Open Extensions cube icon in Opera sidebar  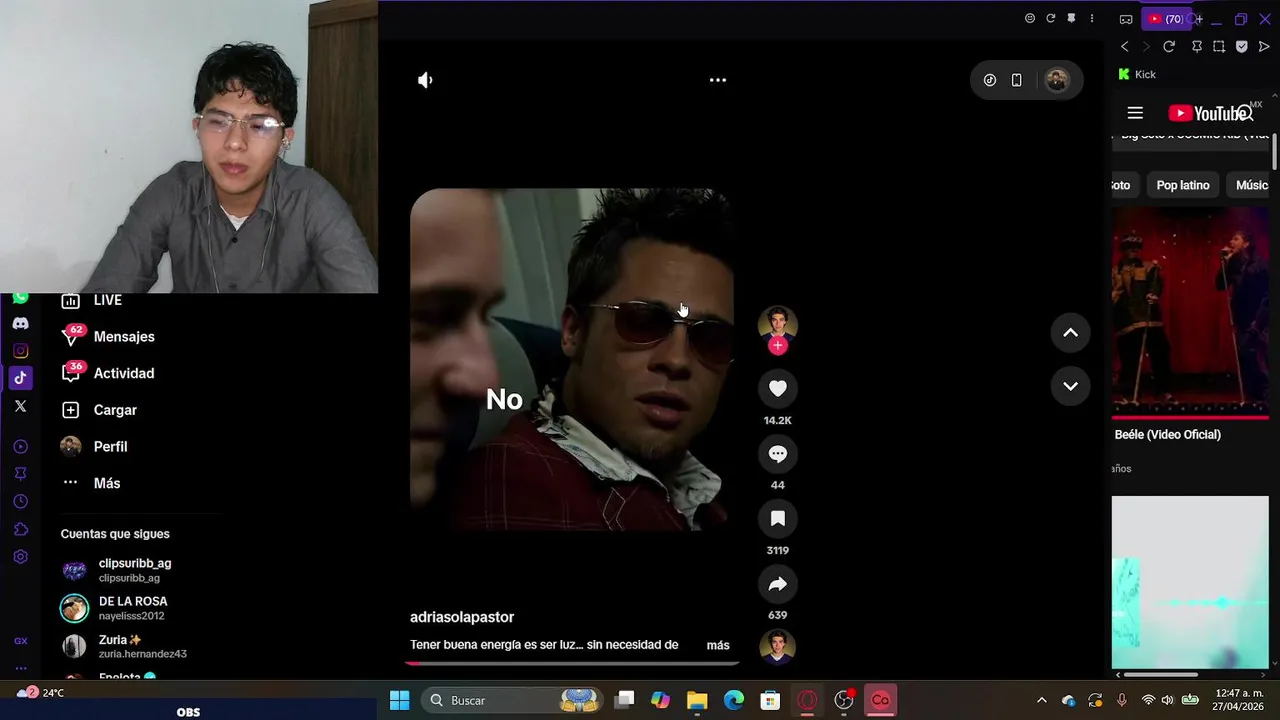pyautogui.click(x=20, y=529)
